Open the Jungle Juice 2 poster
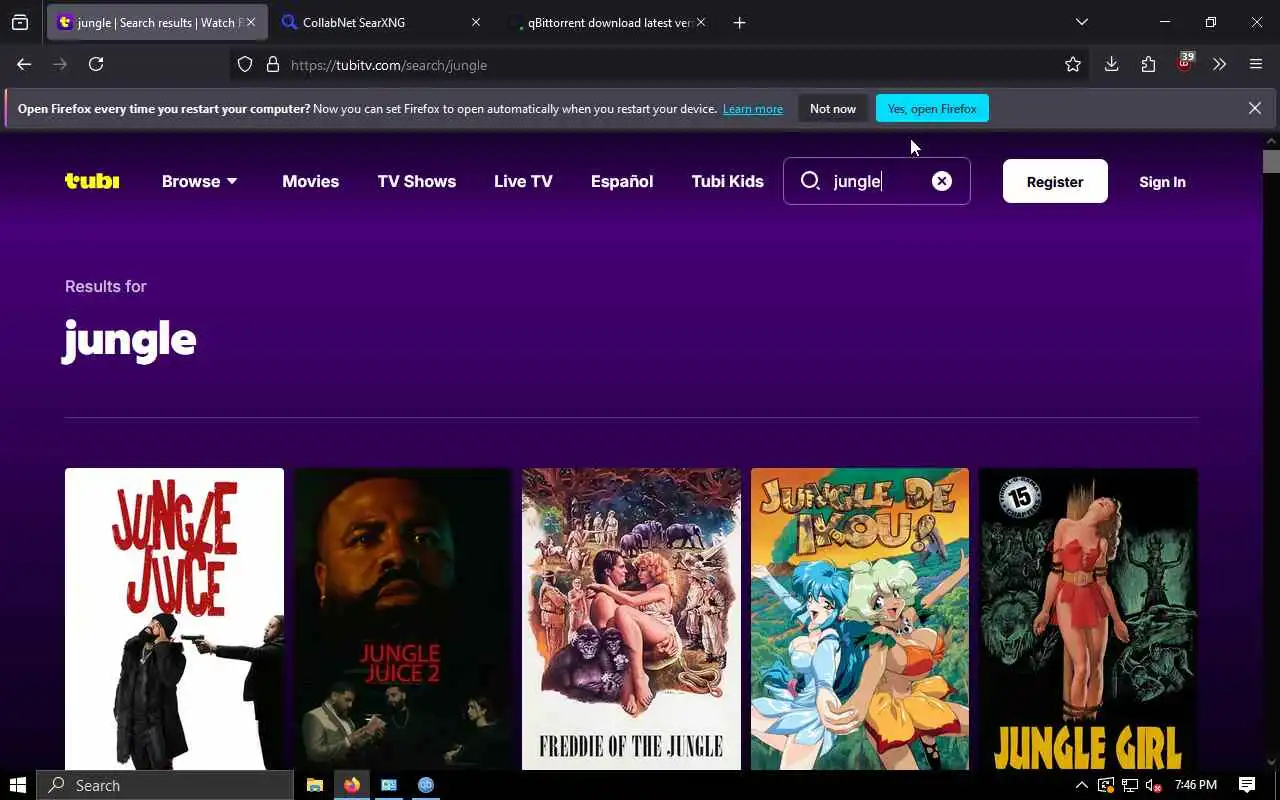This screenshot has width=1280, height=800. tap(403, 619)
